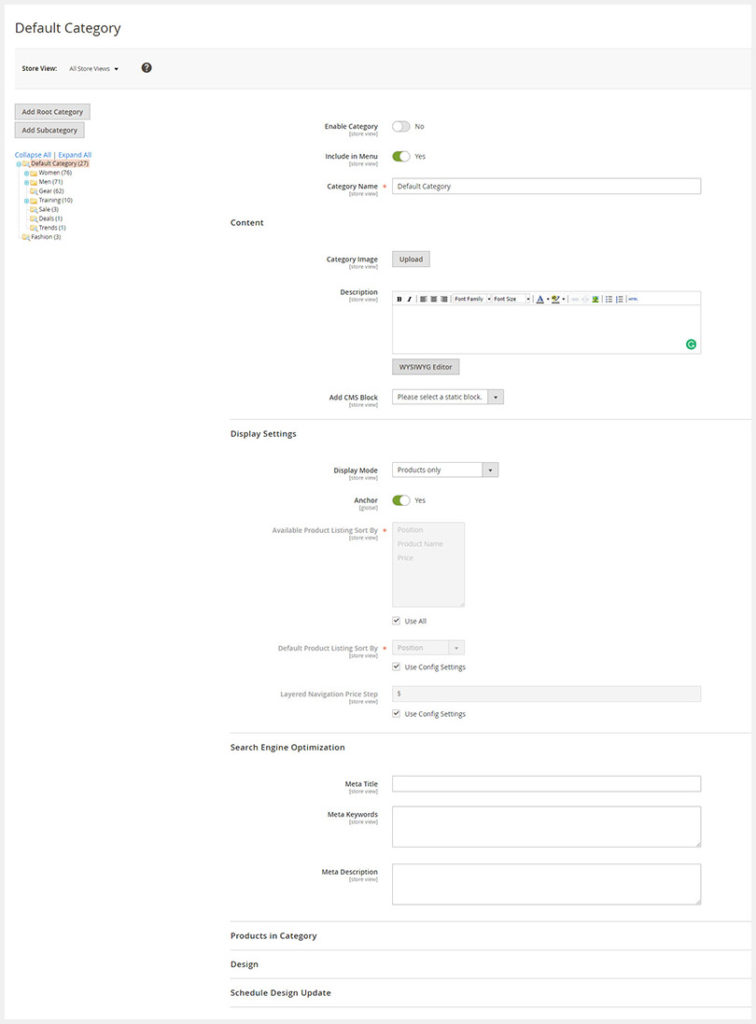Open the Schedule Design Update section
Viewport: 756px width, 1024px height.
pos(280,993)
